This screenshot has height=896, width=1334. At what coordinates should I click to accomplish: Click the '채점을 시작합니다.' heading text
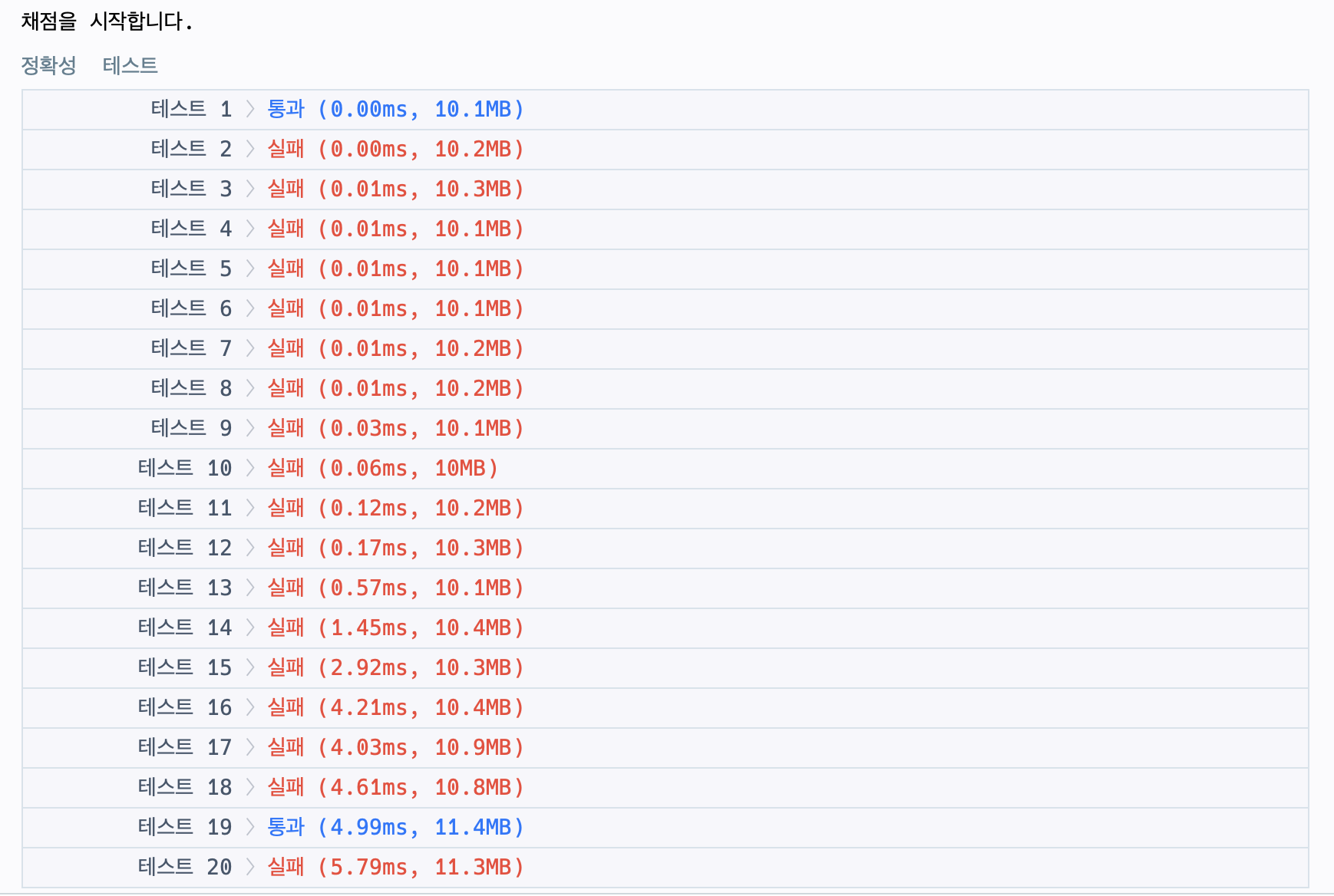[107, 21]
